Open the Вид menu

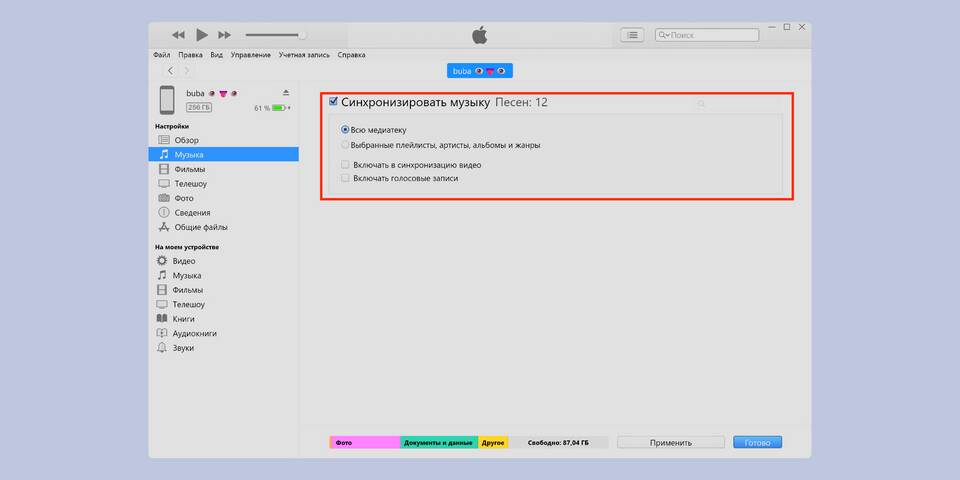[x=217, y=55]
